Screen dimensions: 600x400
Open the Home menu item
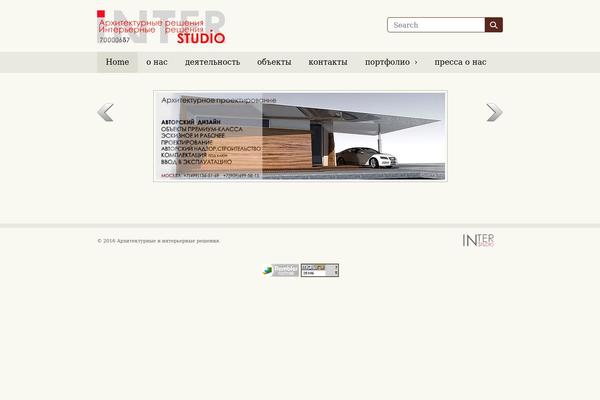click(x=117, y=62)
